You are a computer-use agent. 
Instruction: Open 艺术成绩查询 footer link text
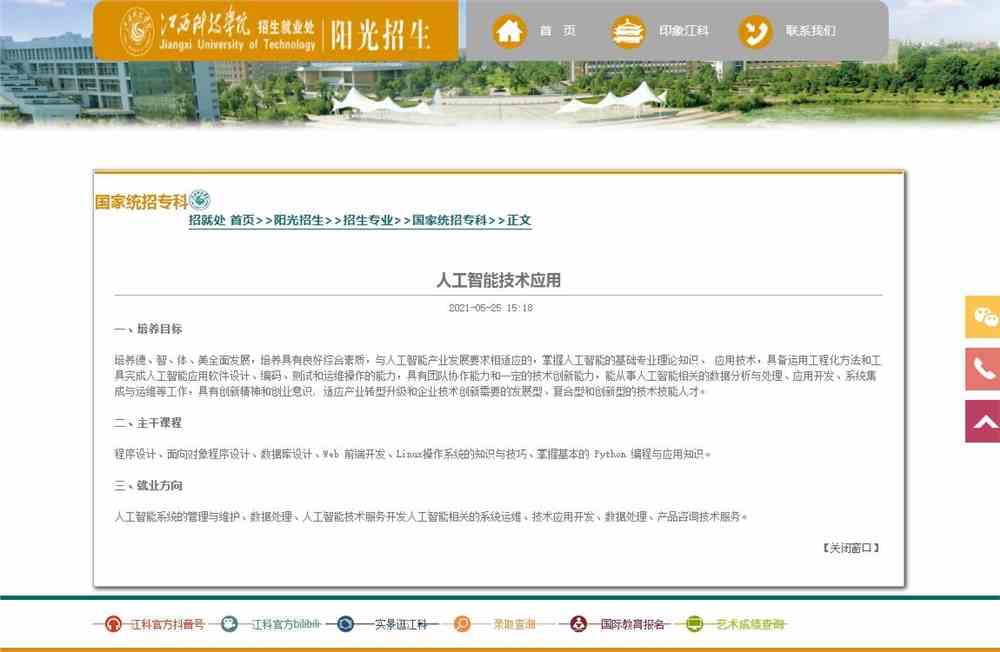pos(749,624)
